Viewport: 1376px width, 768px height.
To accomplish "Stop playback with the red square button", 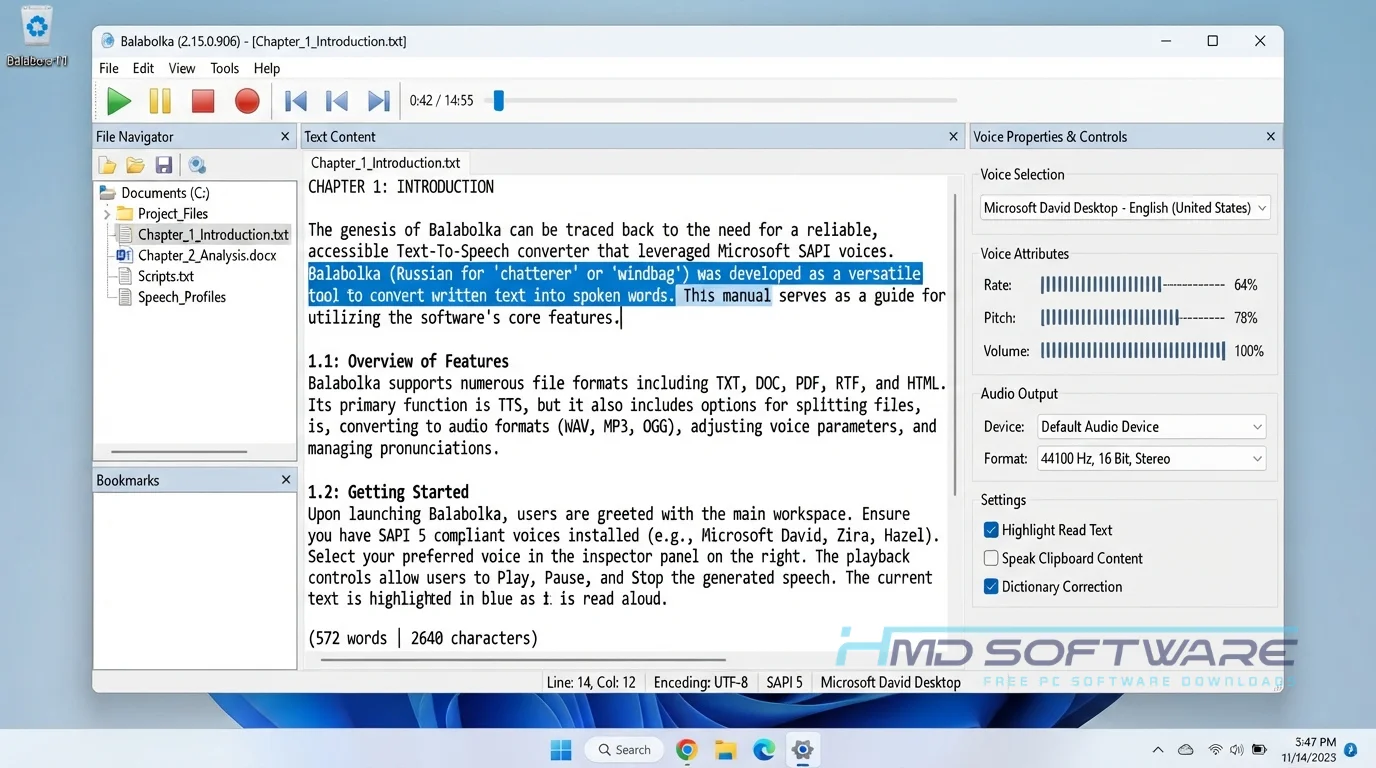I will tap(203, 101).
